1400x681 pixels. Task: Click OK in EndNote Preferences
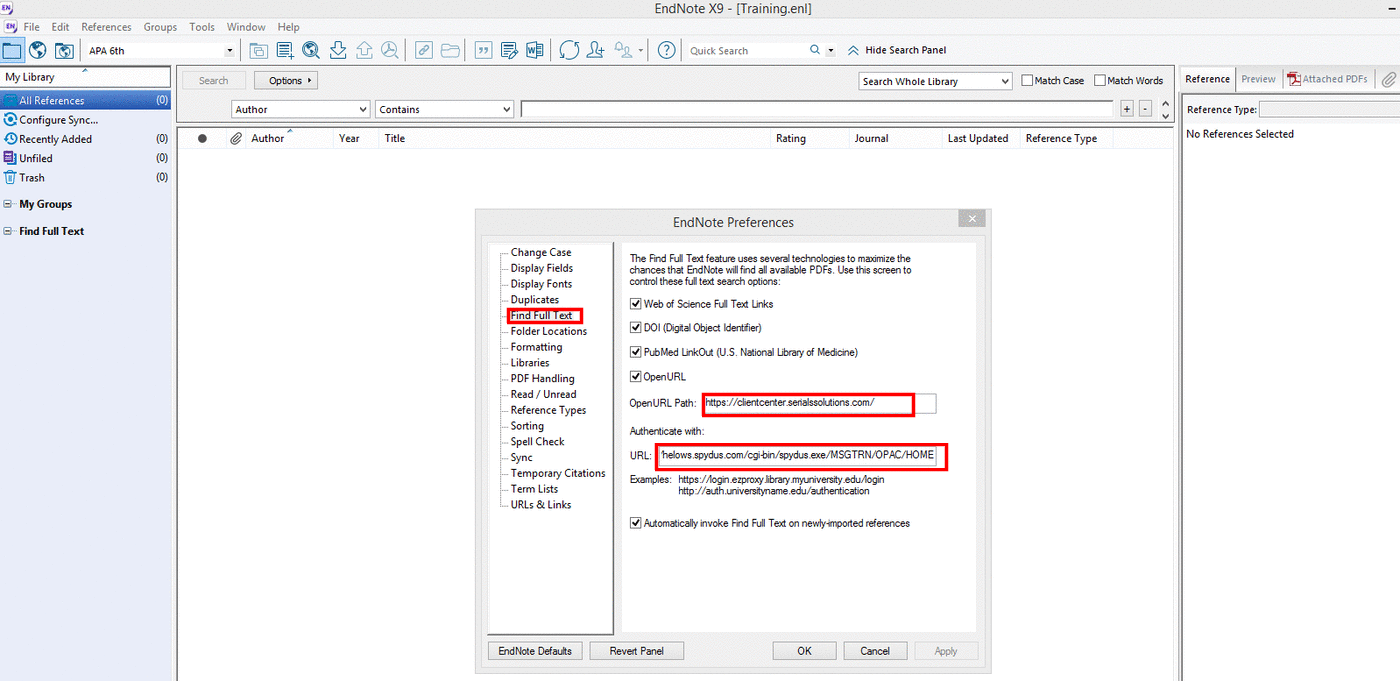tap(804, 651)
